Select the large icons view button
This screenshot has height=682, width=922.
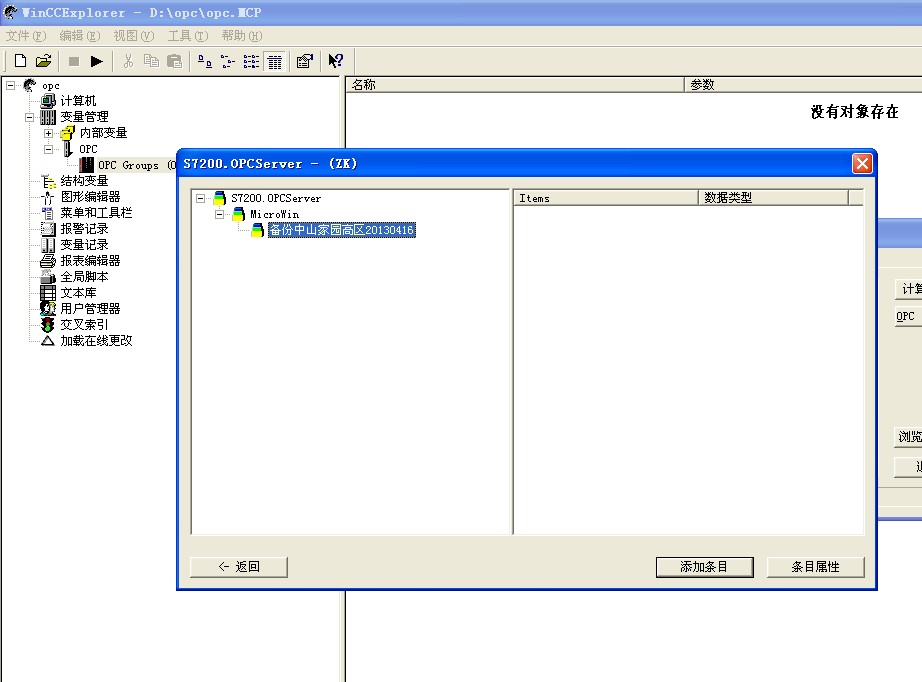[205, 61]
